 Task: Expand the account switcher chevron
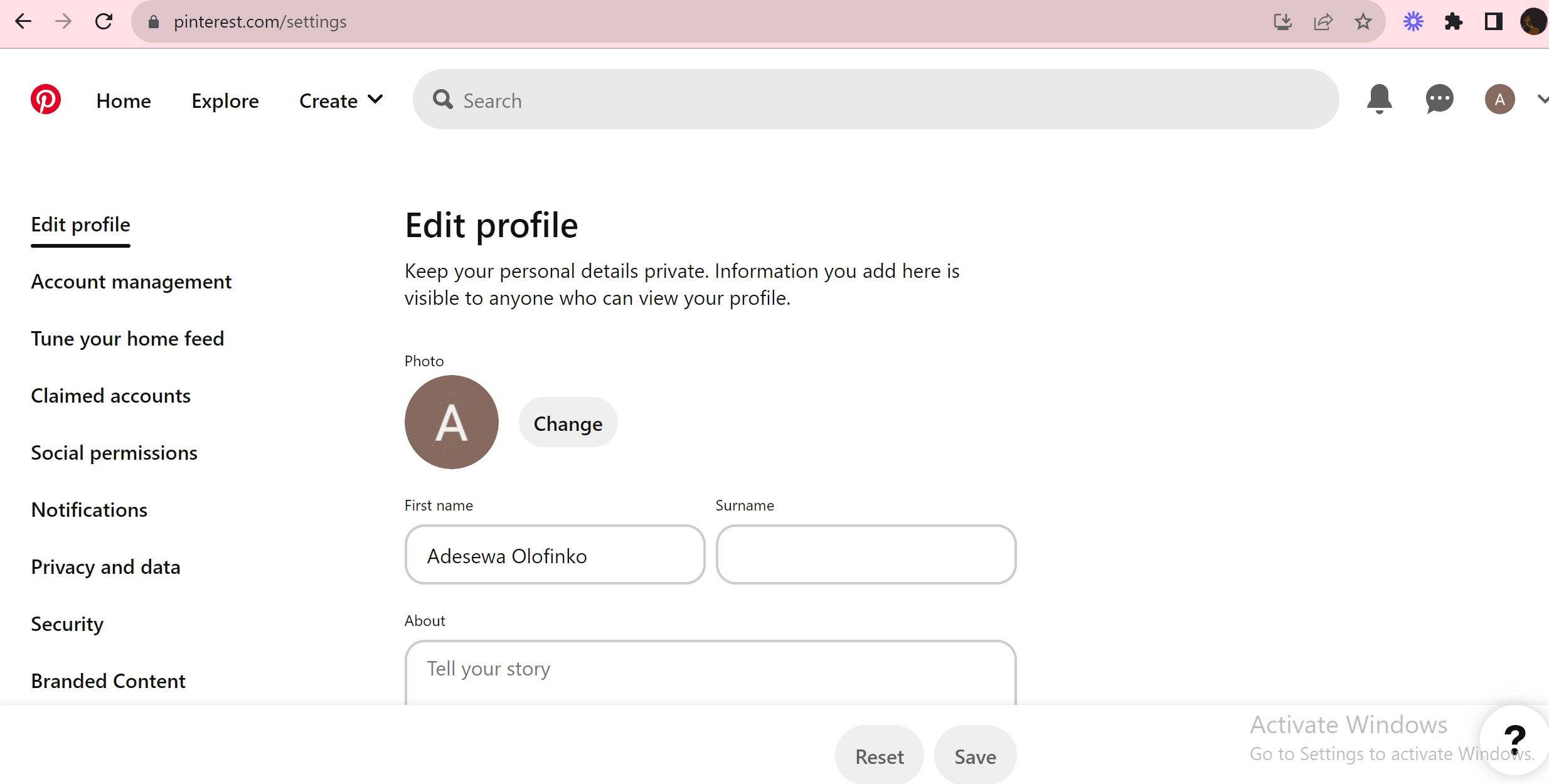(x=1541, y=99)
